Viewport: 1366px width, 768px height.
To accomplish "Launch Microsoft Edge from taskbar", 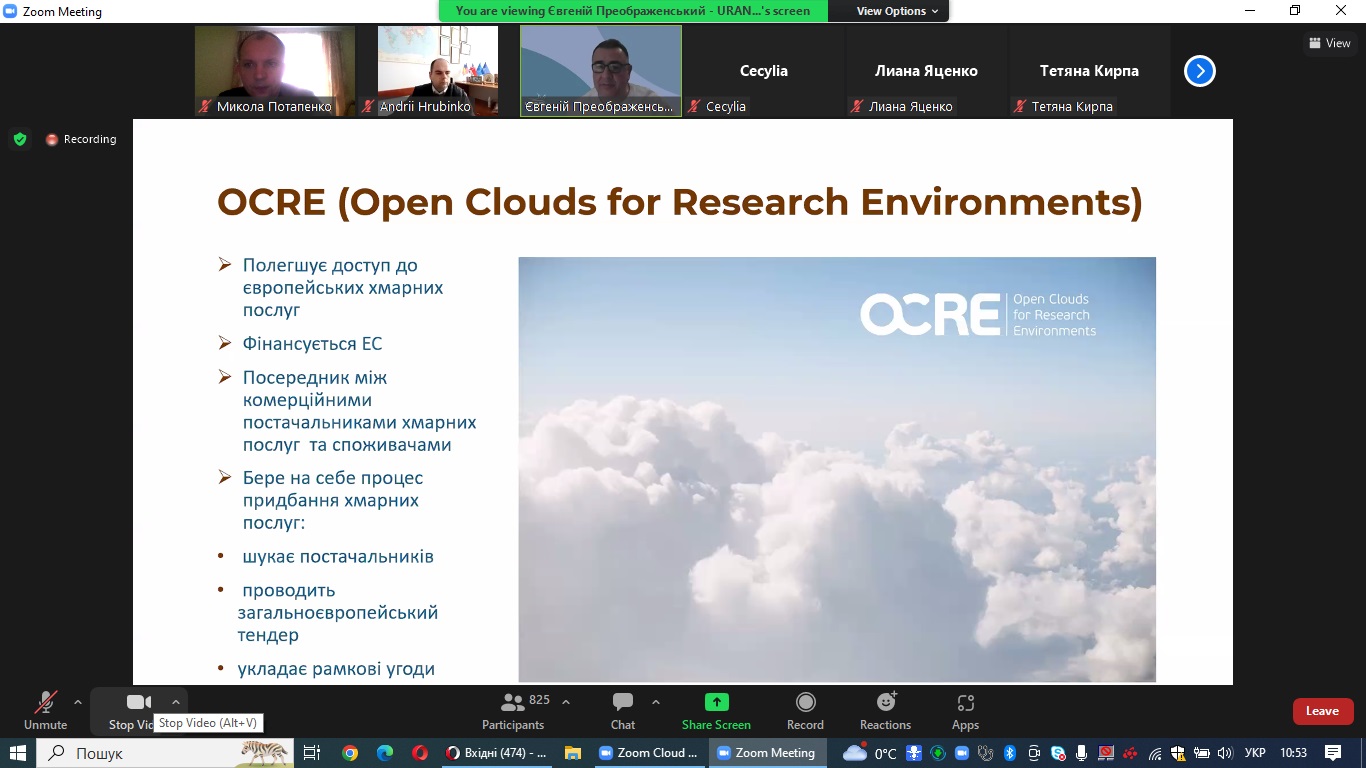I will tap(385, 753).
